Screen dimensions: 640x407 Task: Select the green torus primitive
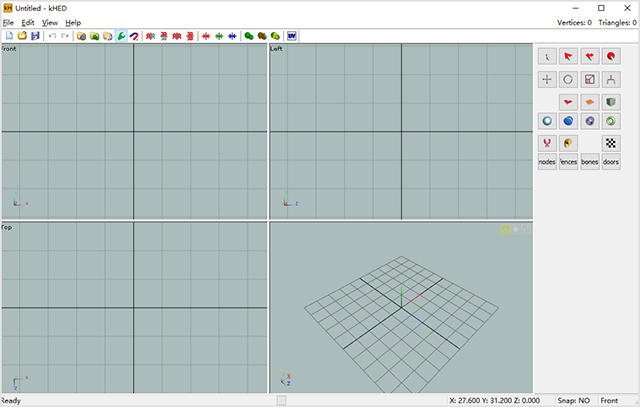[611, 121]
